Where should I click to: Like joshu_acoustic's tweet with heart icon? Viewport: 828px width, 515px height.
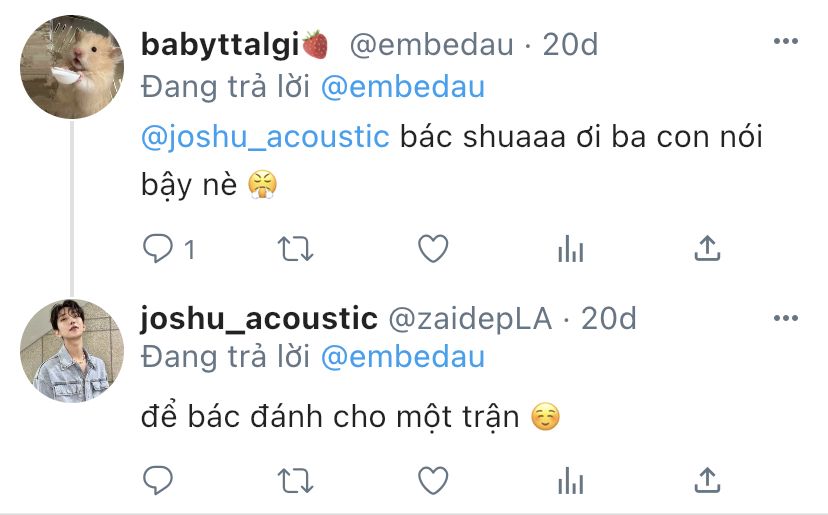click(433, 481)
